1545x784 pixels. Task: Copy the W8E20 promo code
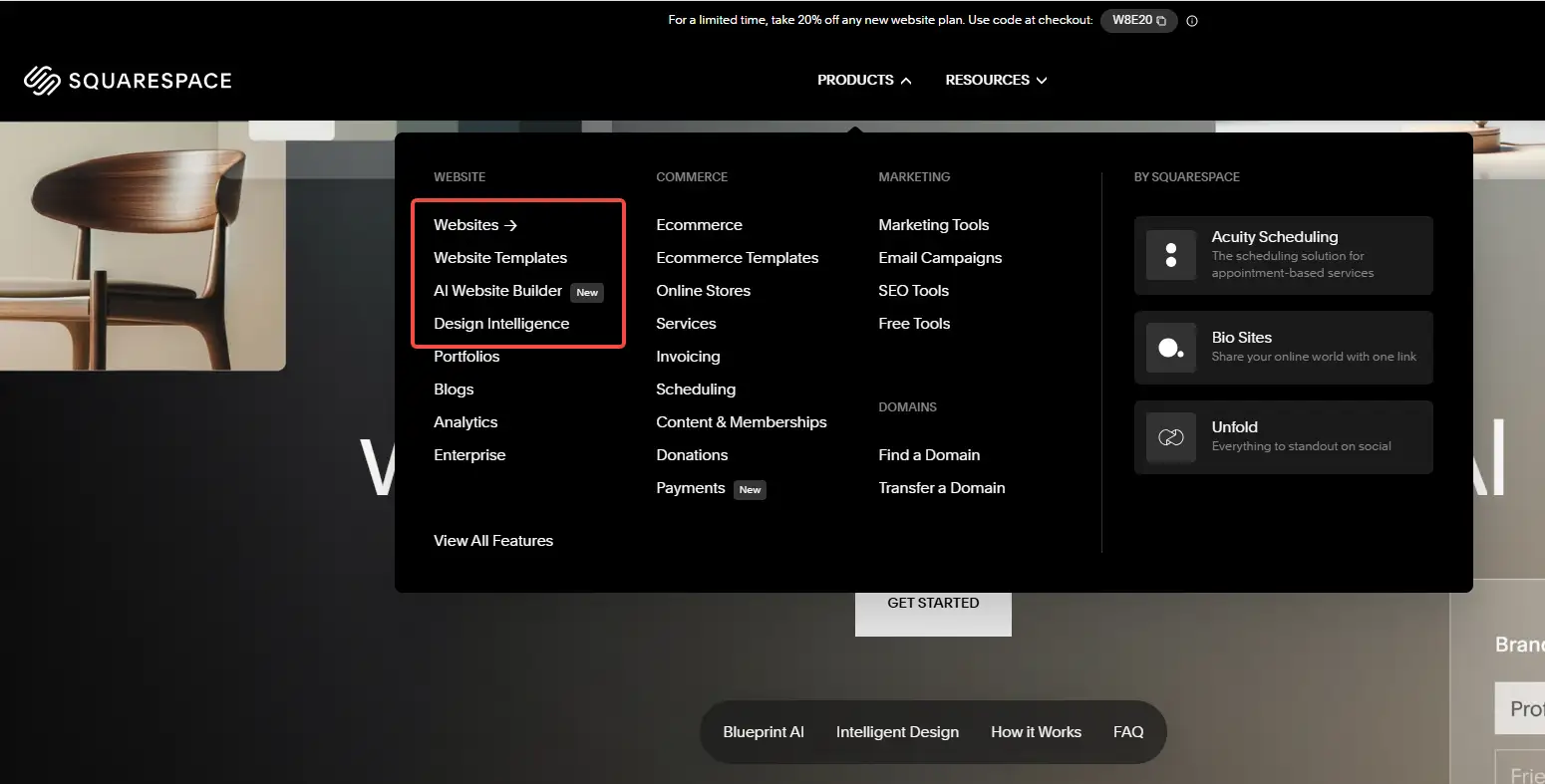1139,20
